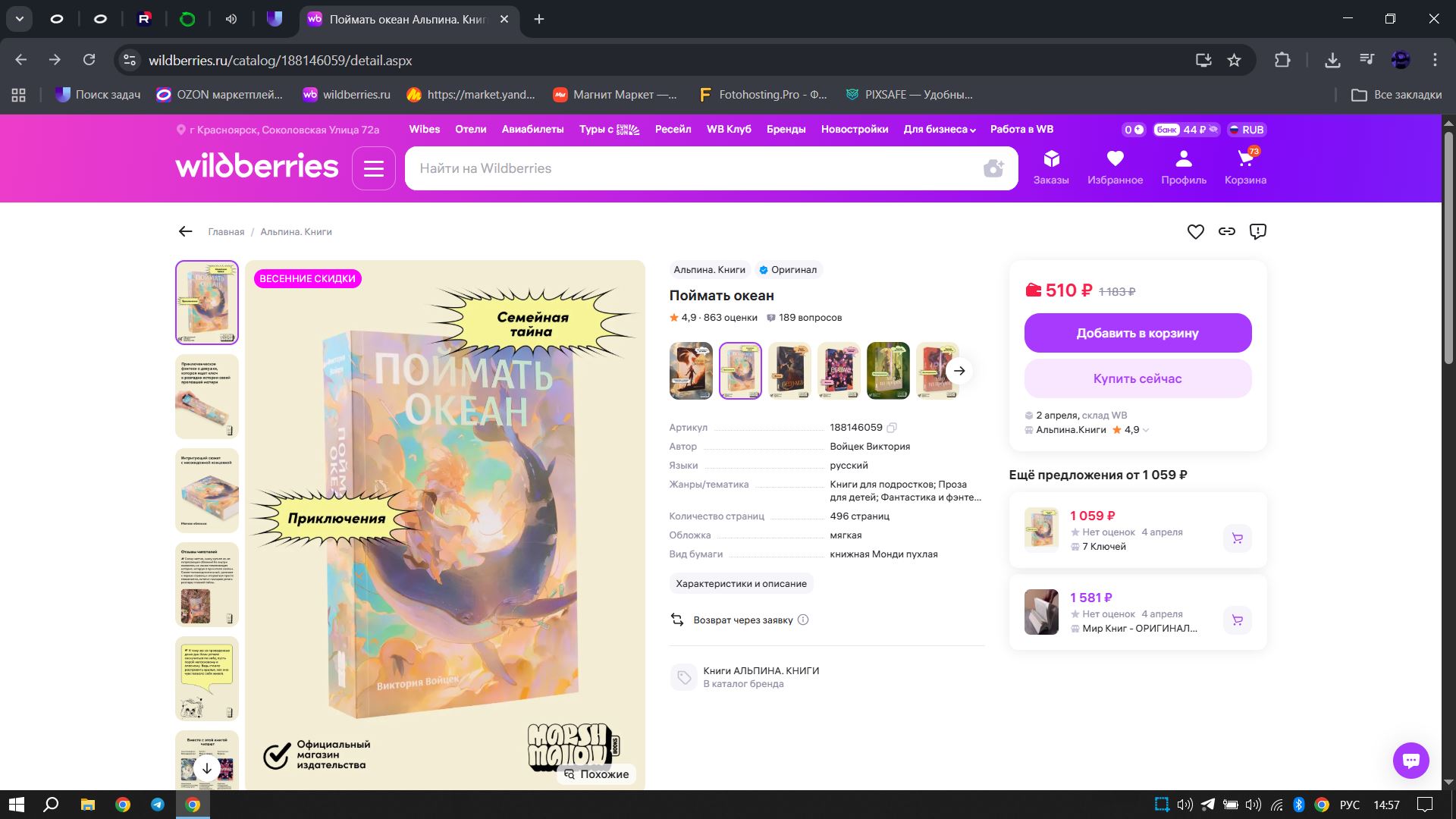Open Корзина shopping cart
Image resolution: width=1456 pixels, height=819 pixels.
1245,167
